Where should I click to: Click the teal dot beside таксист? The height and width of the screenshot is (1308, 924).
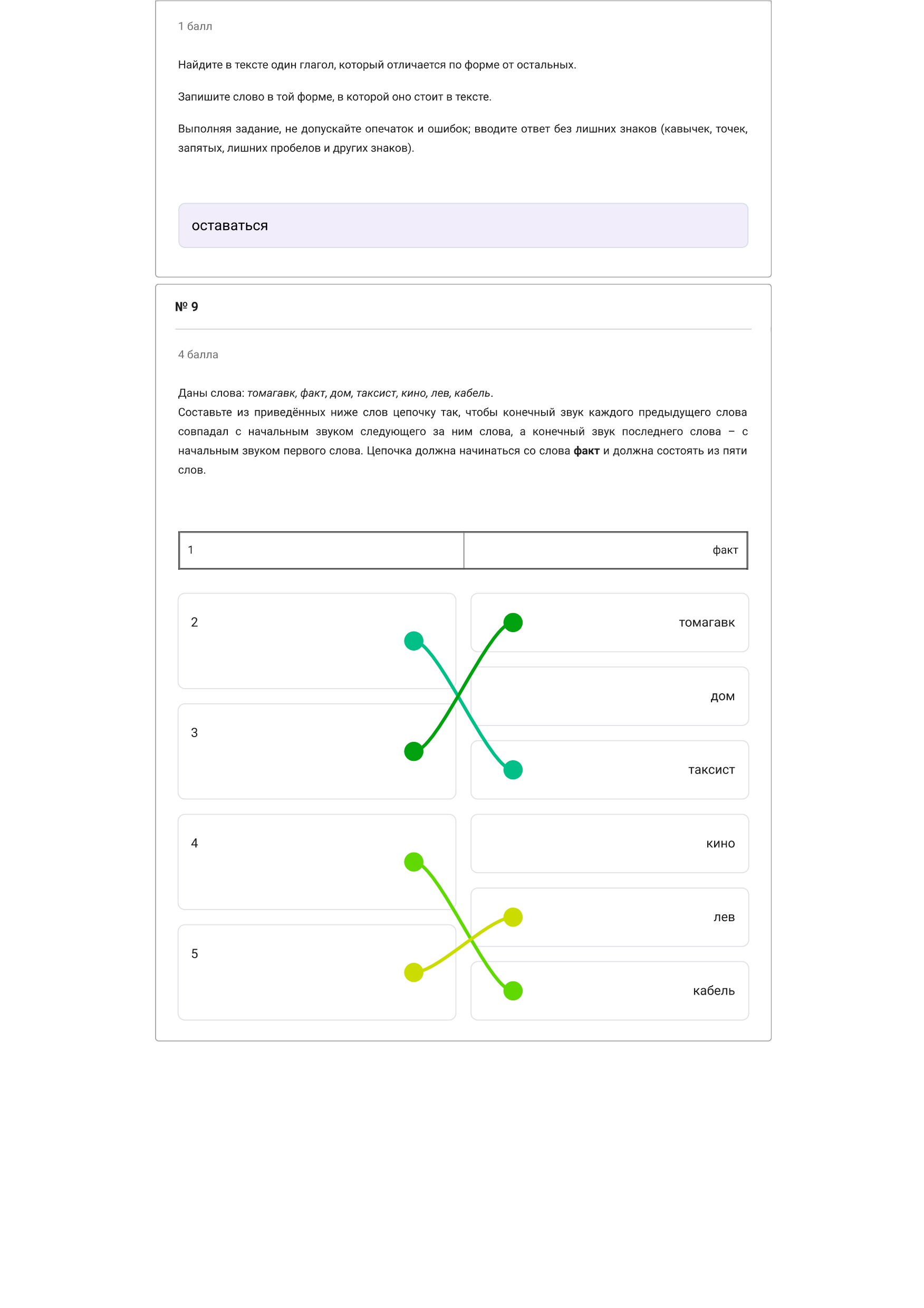click(513, 770)
